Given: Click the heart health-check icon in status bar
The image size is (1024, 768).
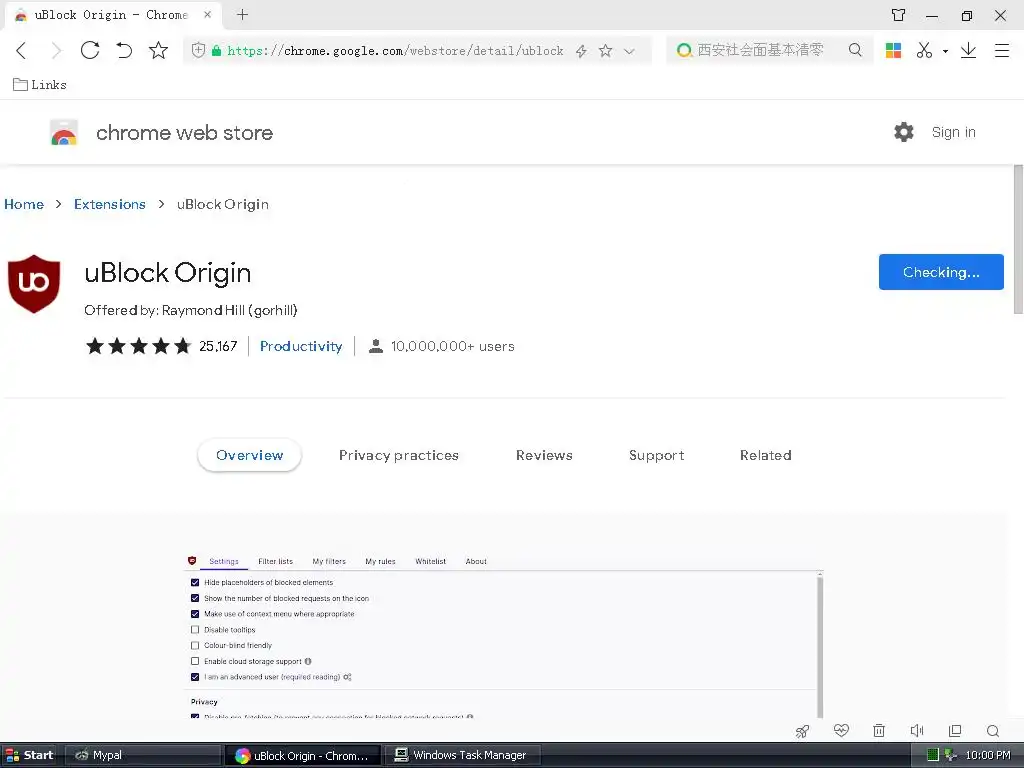Looking at the screenshot, I should point(841,730).
